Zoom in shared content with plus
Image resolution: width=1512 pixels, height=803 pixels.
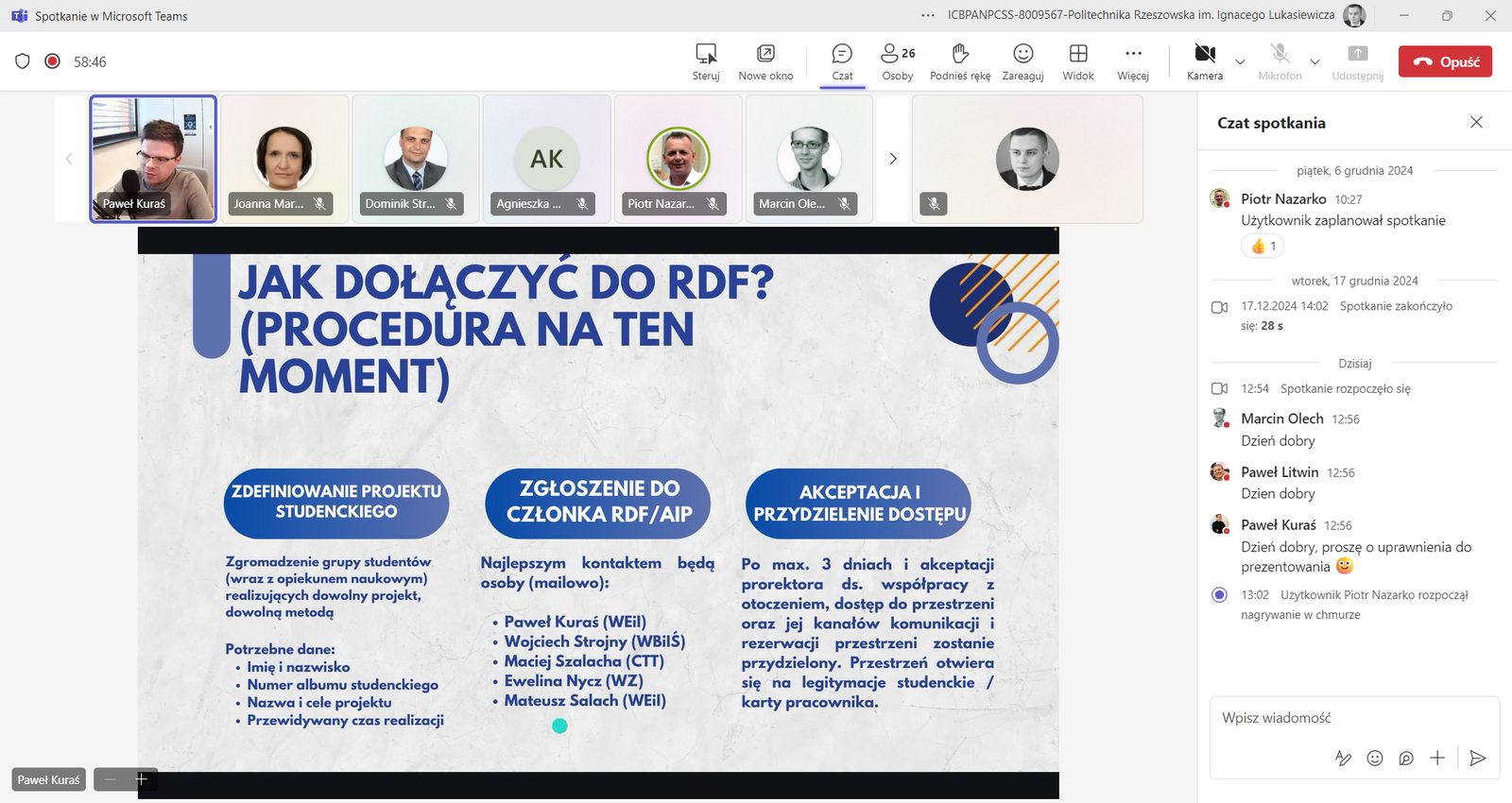(x=142, y=779)
